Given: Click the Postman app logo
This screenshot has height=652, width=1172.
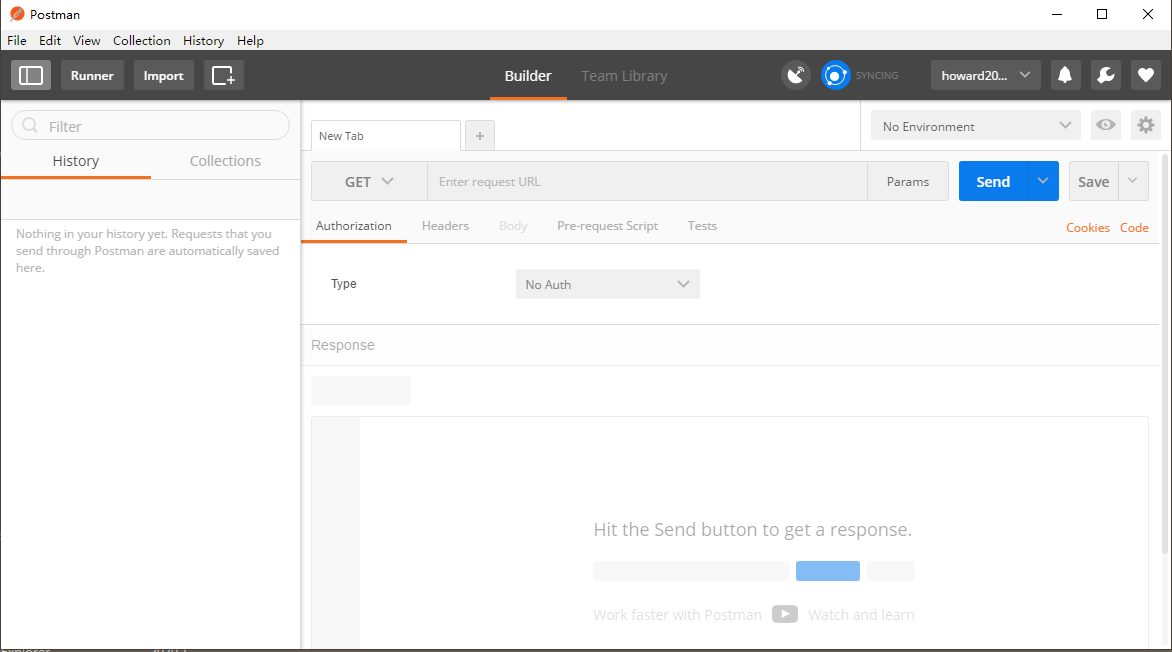Looking at the screenshot, I should click(x=16, y=14).
